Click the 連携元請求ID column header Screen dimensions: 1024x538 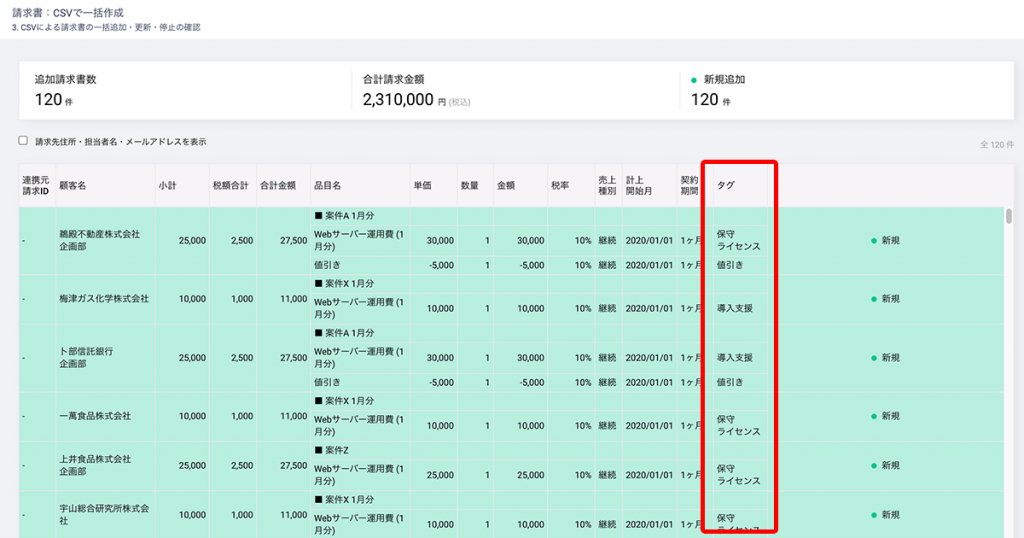coord(35,185)
